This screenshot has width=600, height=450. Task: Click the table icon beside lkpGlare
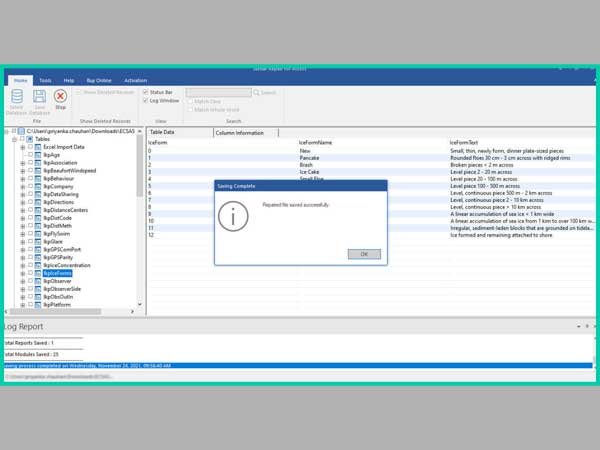tap(38, 241)
